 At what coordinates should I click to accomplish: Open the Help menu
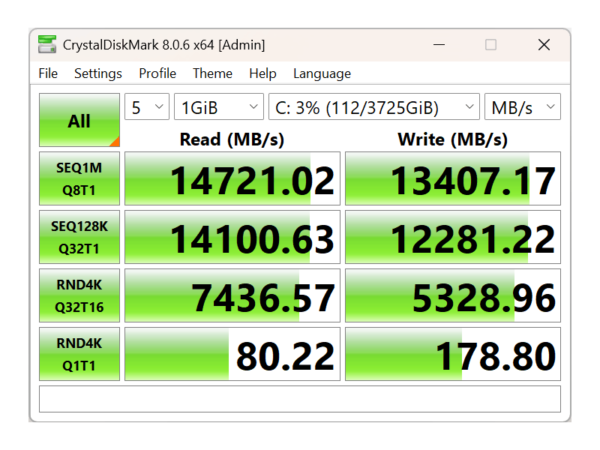pos(263,73)
